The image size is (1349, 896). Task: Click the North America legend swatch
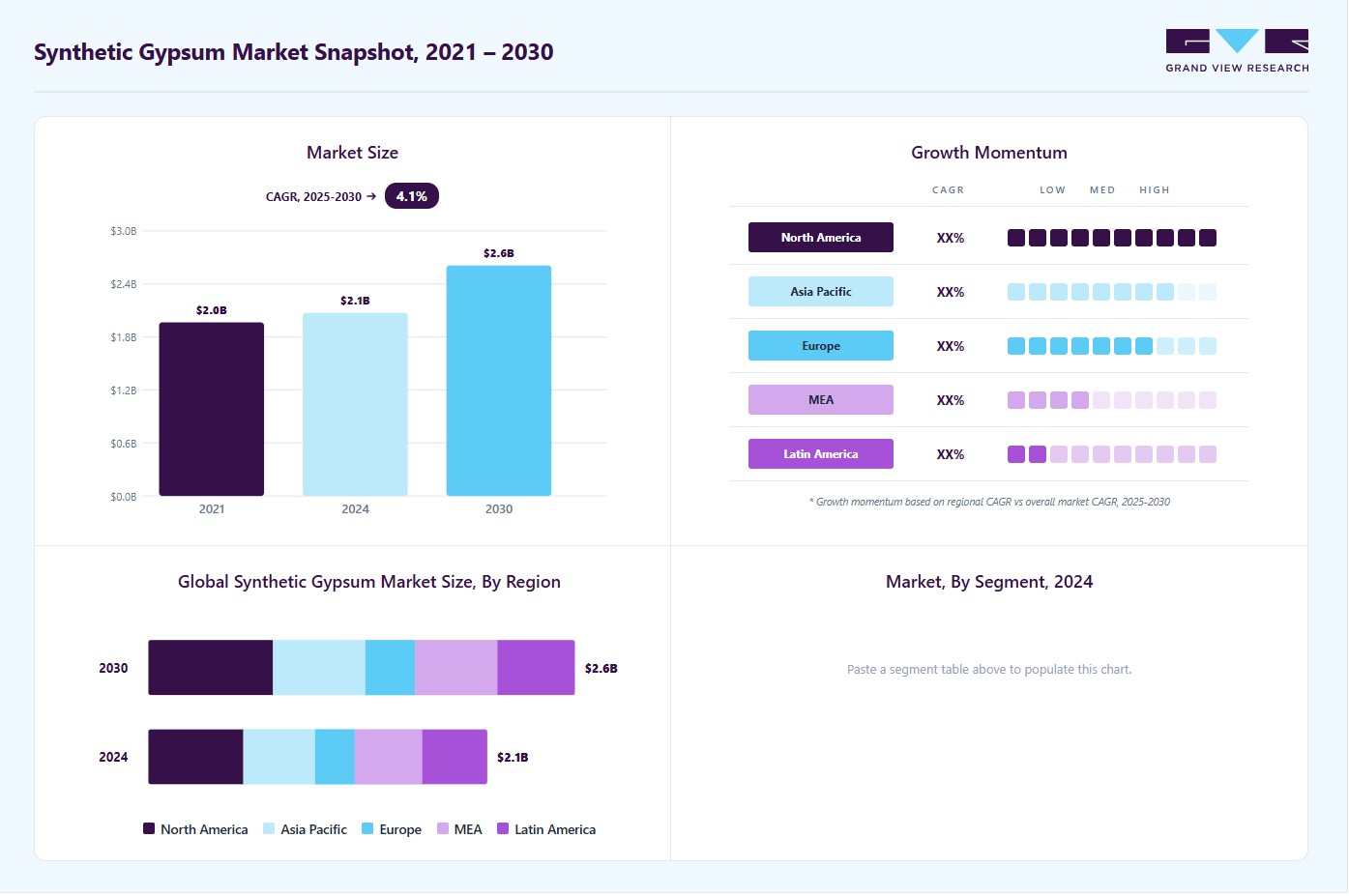point(149,828)
